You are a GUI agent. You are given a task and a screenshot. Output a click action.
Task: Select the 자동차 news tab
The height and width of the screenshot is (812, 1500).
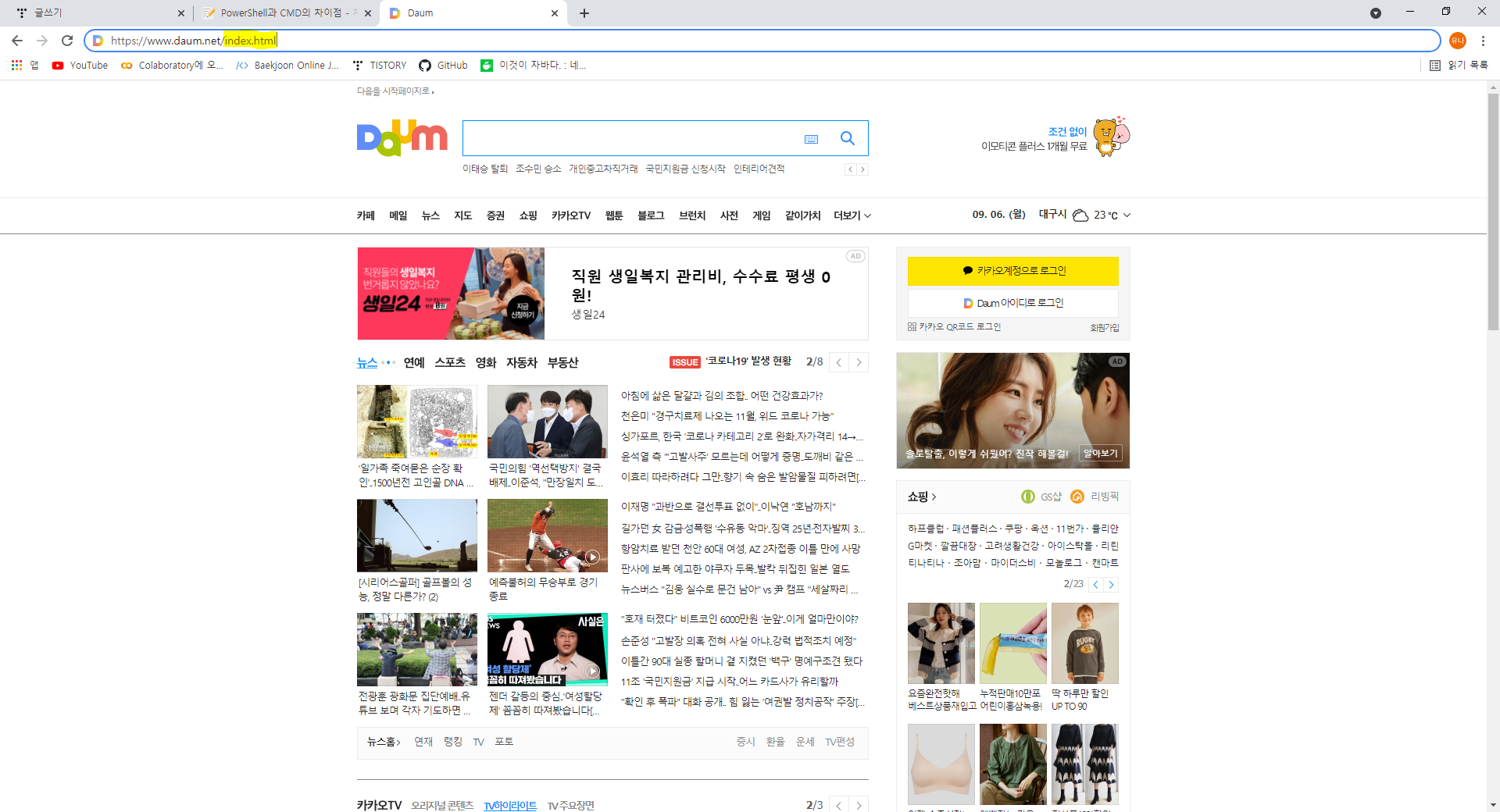click(x=522, y=363)
